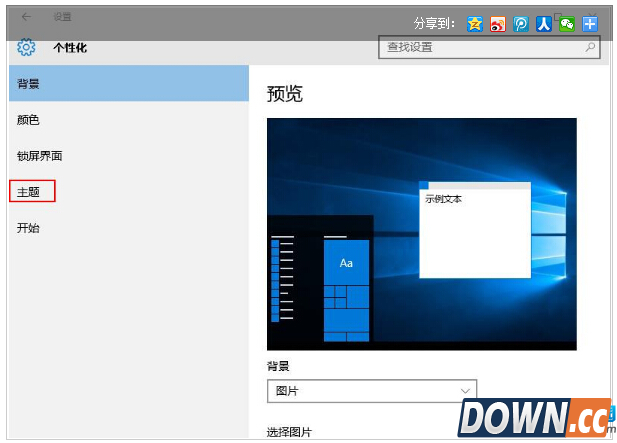This screenshot has height=443, width=617.
Task: Click the Aa tile in the preview
Action: click(346, 262)
